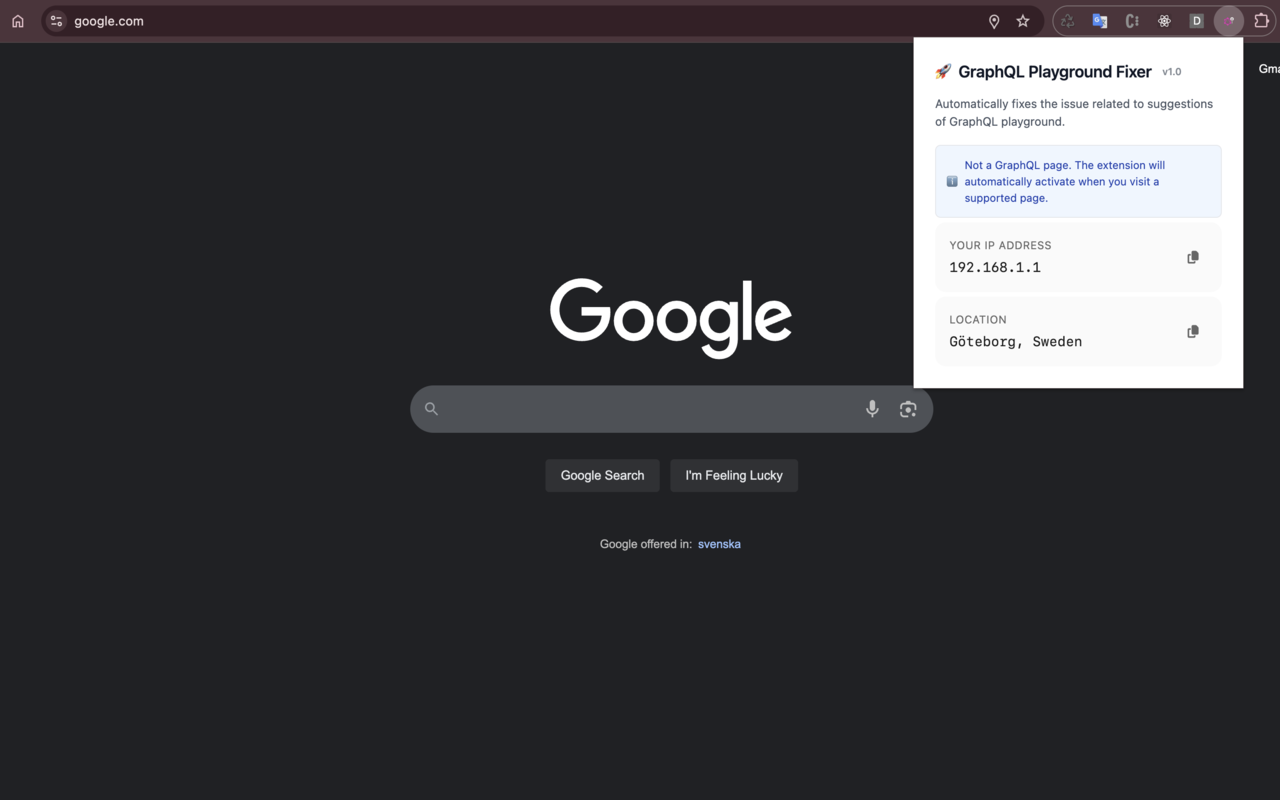The width and height of the screenshot is (1280, 800).
Task: Click the magnifier icon in search box
Action: pyautogui.click(x=431, y=409)
